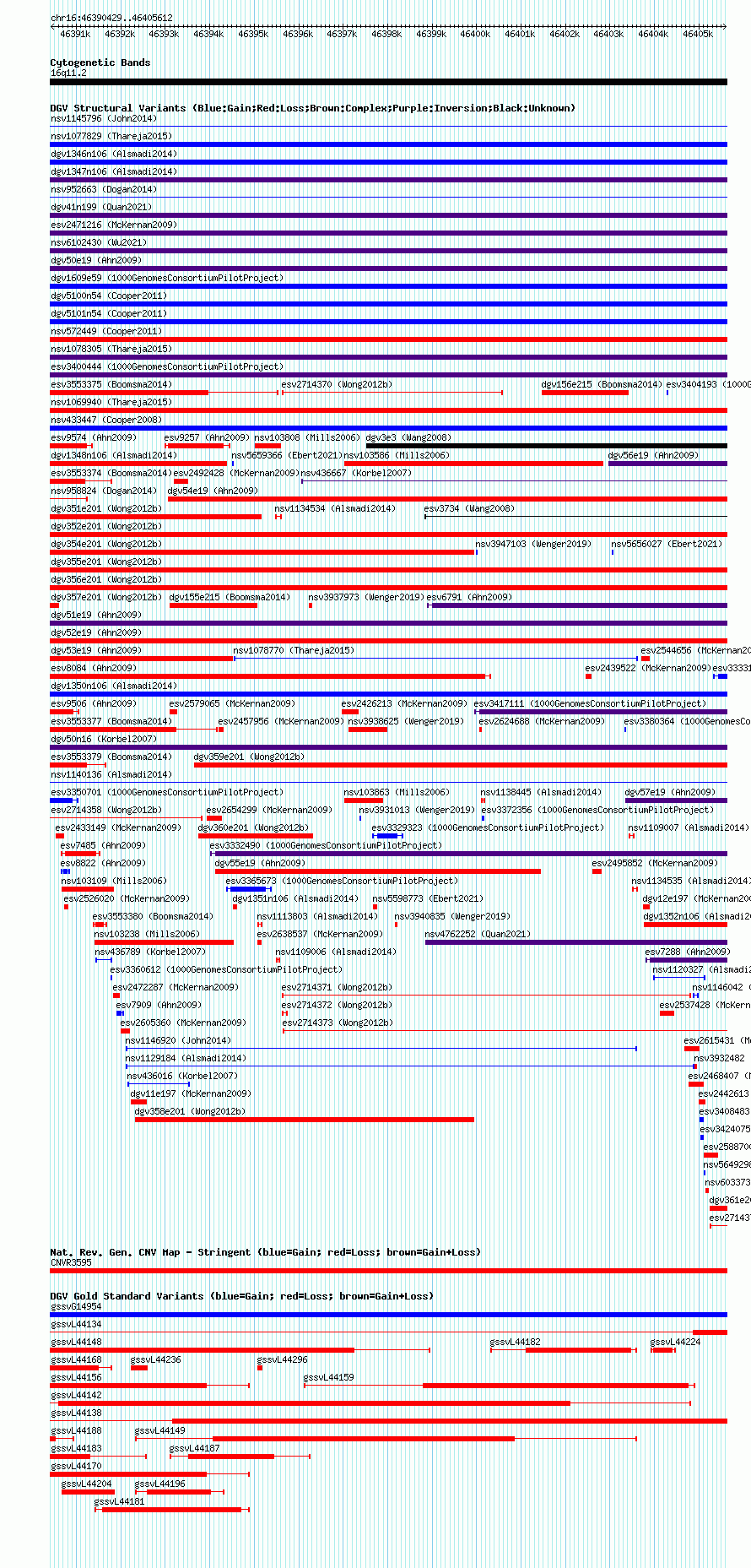Open nsv436667 (Korbel2007) variant
Viewport: 751px width, 1568px height.
[x=356, y=473]
